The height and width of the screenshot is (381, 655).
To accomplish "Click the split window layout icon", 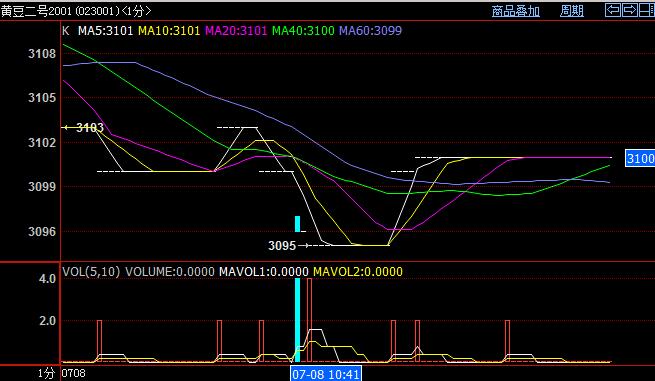I will [646, 10].
